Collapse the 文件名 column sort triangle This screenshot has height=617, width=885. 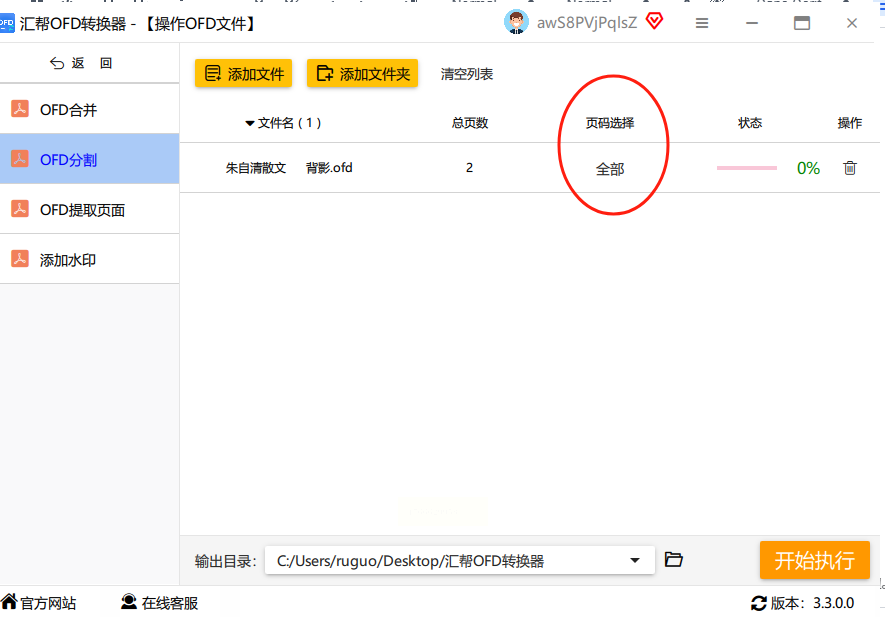click(249, 123)
